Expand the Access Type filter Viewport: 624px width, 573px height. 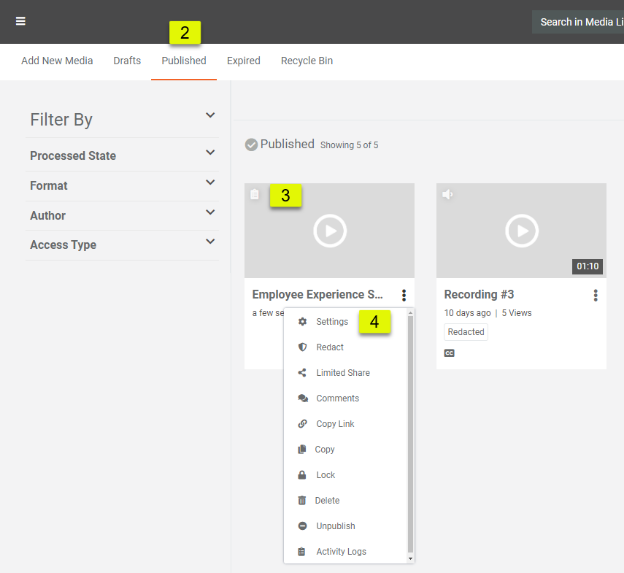coord(210,242)
